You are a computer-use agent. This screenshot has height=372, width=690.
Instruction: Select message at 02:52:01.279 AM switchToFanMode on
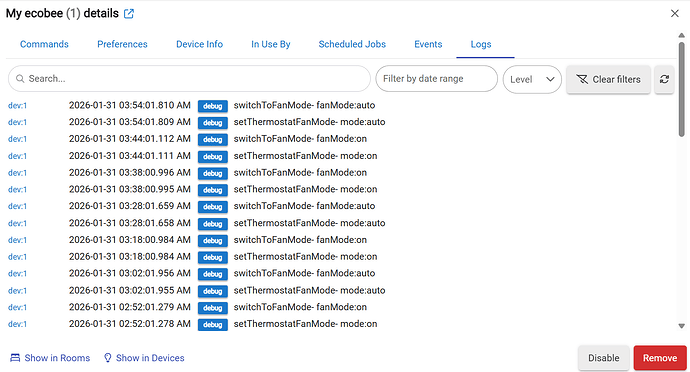tap(300, 307)
